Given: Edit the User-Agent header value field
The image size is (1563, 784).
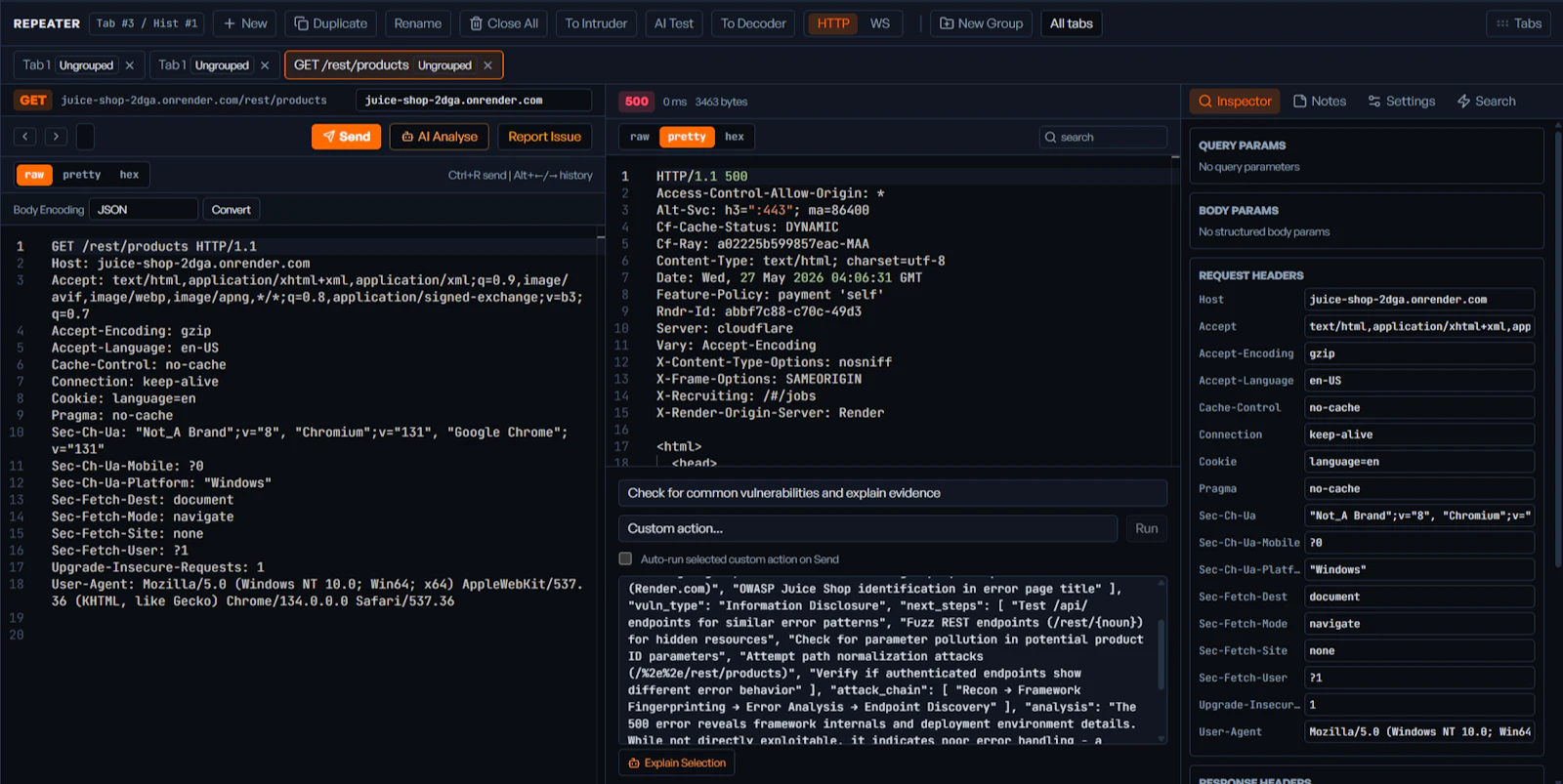Looking at the screenshot, I should click(x=1419, y=731).
